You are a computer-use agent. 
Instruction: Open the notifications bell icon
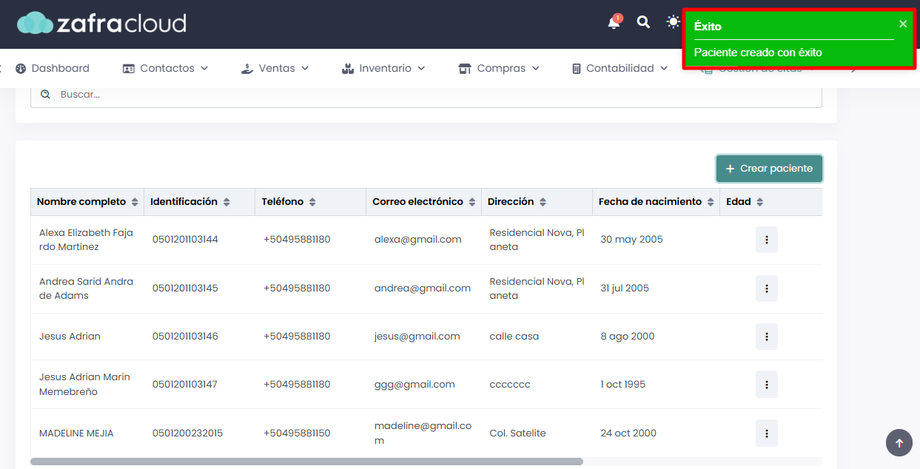[x=614, y=22]
